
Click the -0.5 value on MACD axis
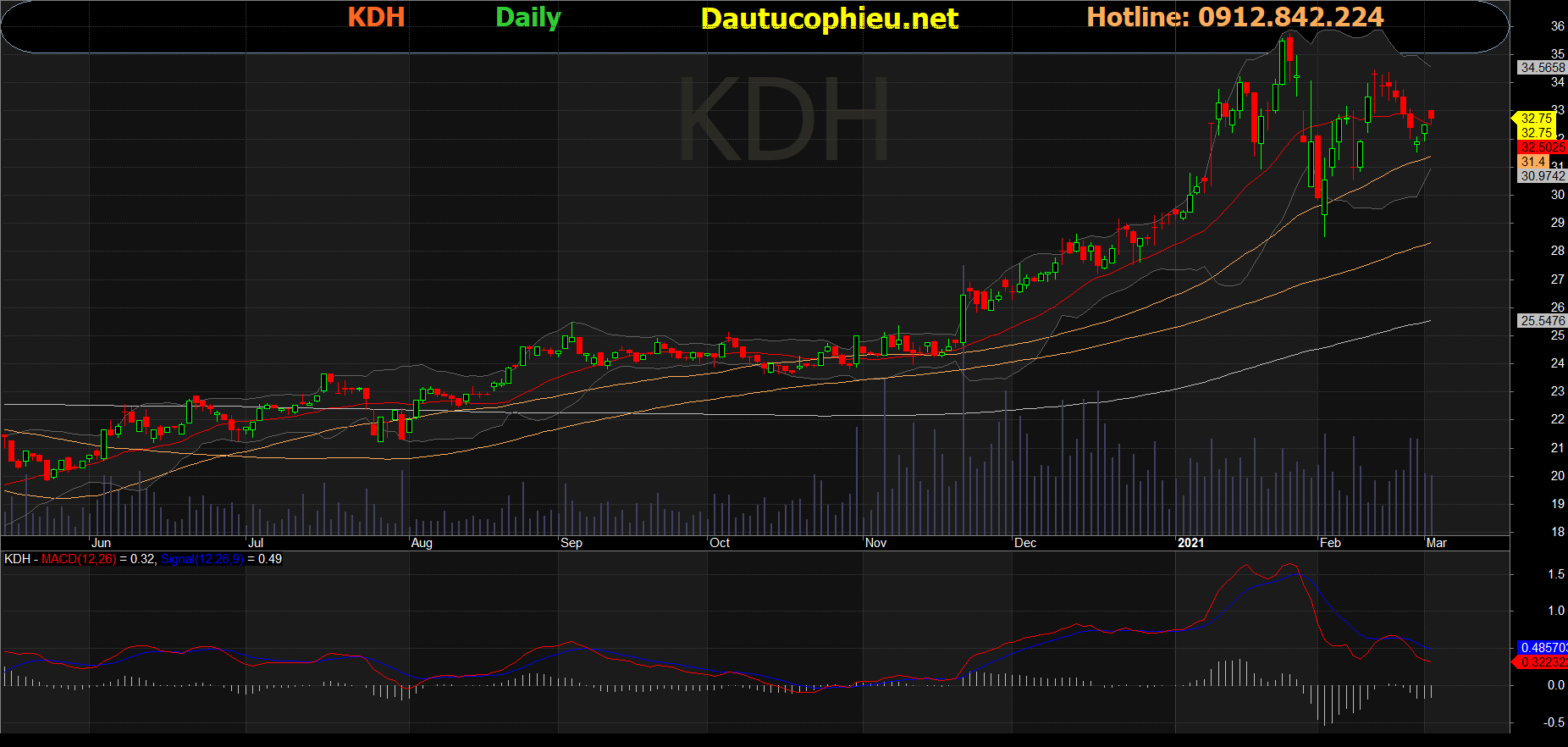pos(1554,722)
